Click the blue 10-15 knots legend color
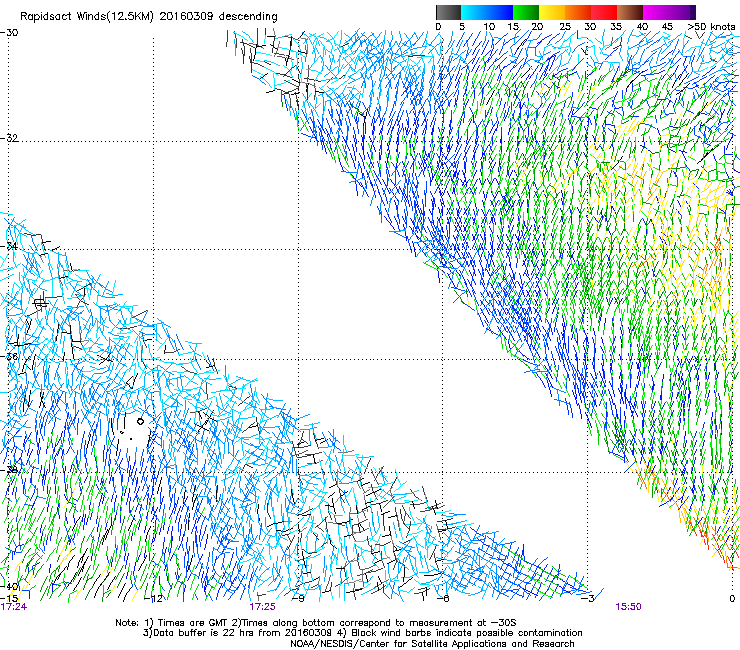Screen dimensions: 740x650 500,12
